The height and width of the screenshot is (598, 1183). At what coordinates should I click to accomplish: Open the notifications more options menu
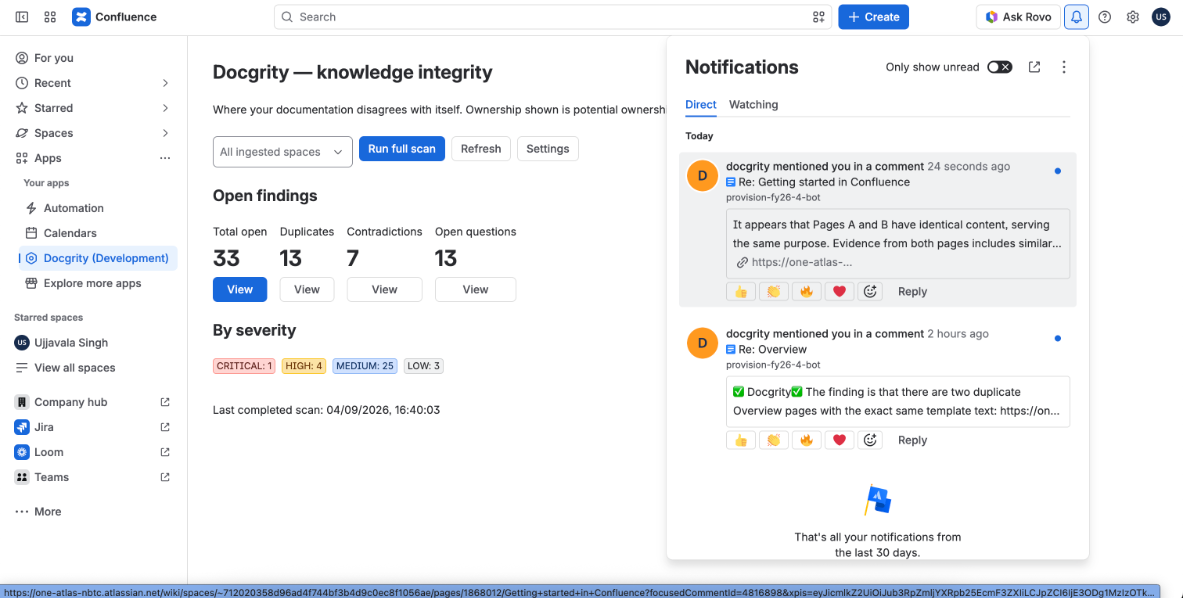1064,67
